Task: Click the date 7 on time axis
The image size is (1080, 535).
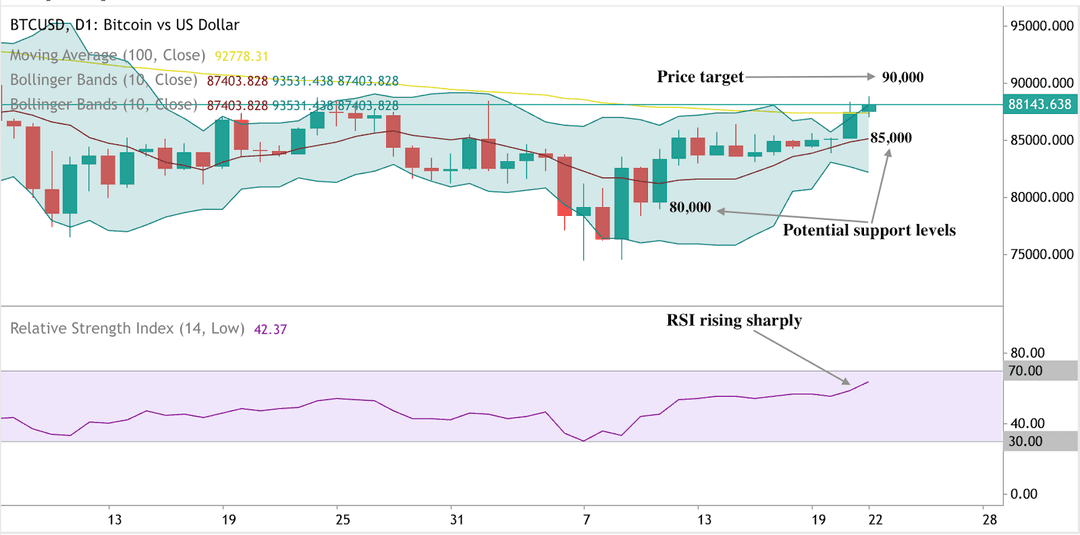Action: point(585,518)
